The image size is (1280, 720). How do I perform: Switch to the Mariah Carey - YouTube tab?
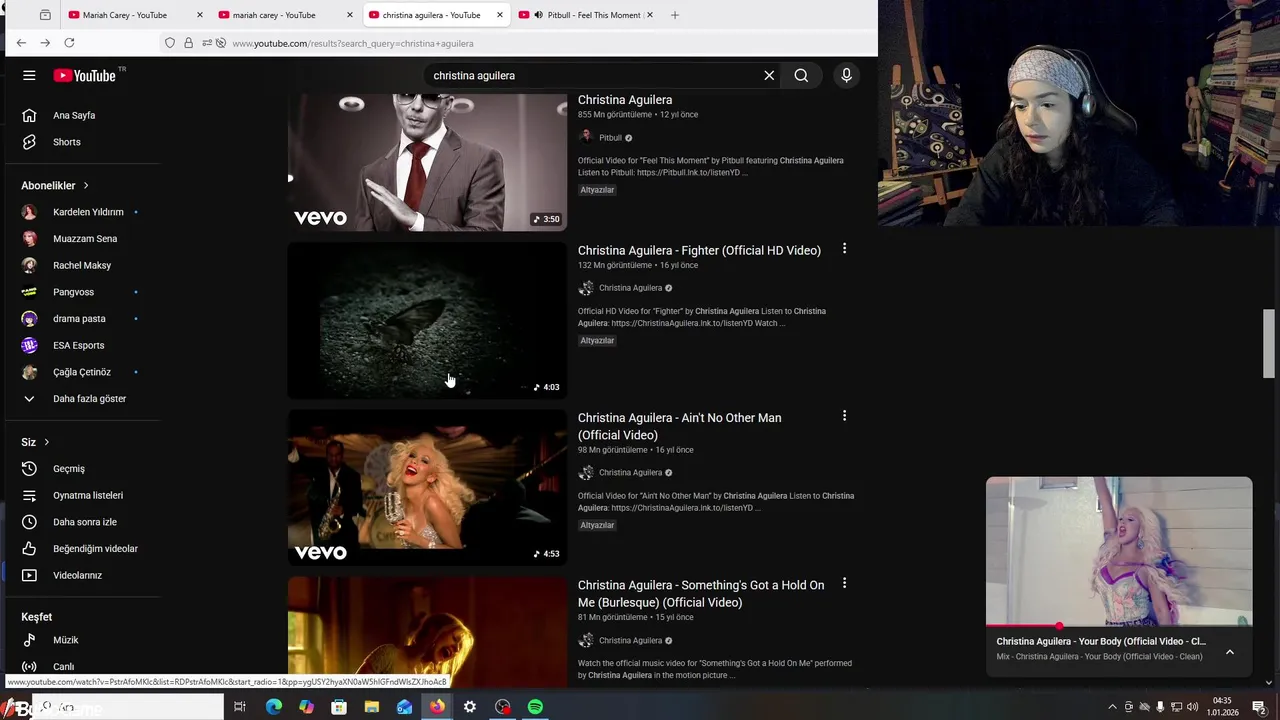pyautogui.click(x=136, y=15)
